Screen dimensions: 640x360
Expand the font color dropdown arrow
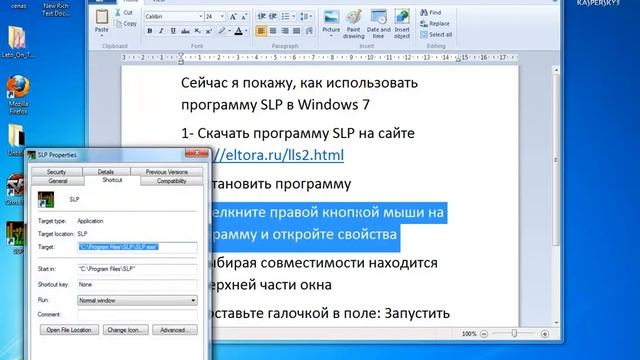pyautogui.click(x=246, y=31)
